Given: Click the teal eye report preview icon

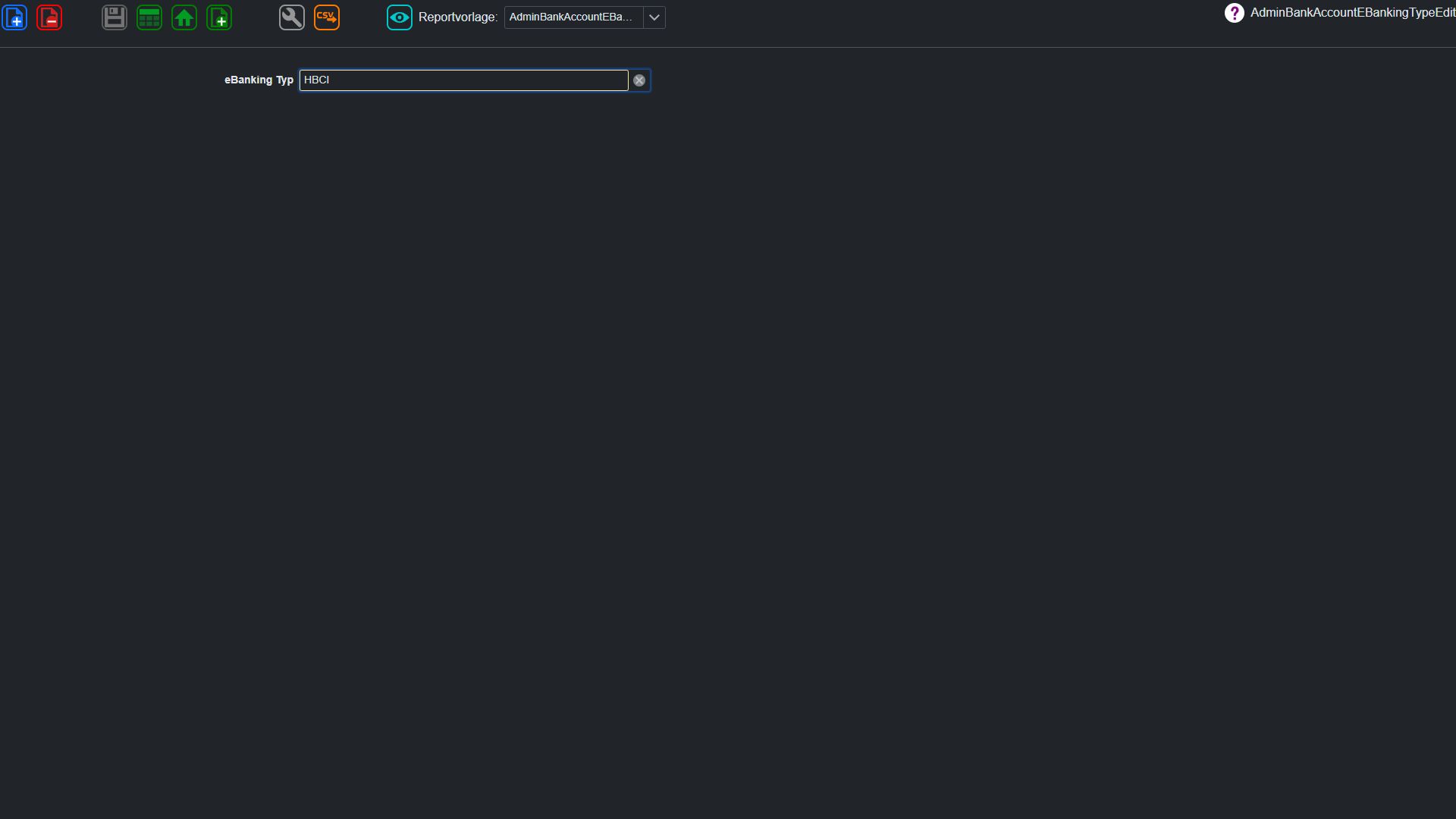Looking at the screenshot, I should (x=400, y=17).
